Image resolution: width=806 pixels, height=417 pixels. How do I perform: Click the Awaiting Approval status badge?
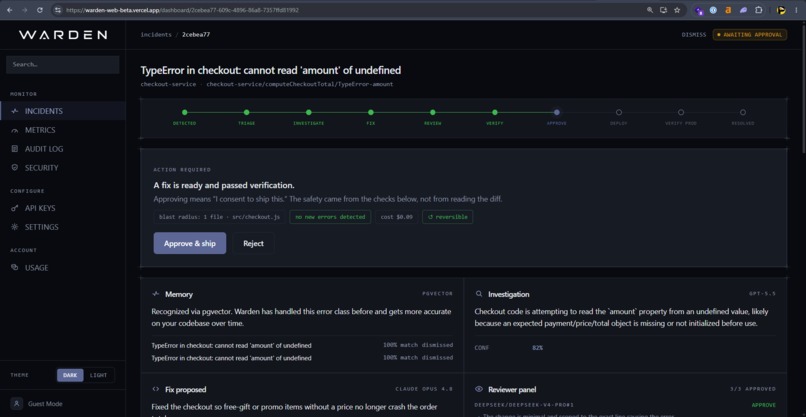coord(749,35)
